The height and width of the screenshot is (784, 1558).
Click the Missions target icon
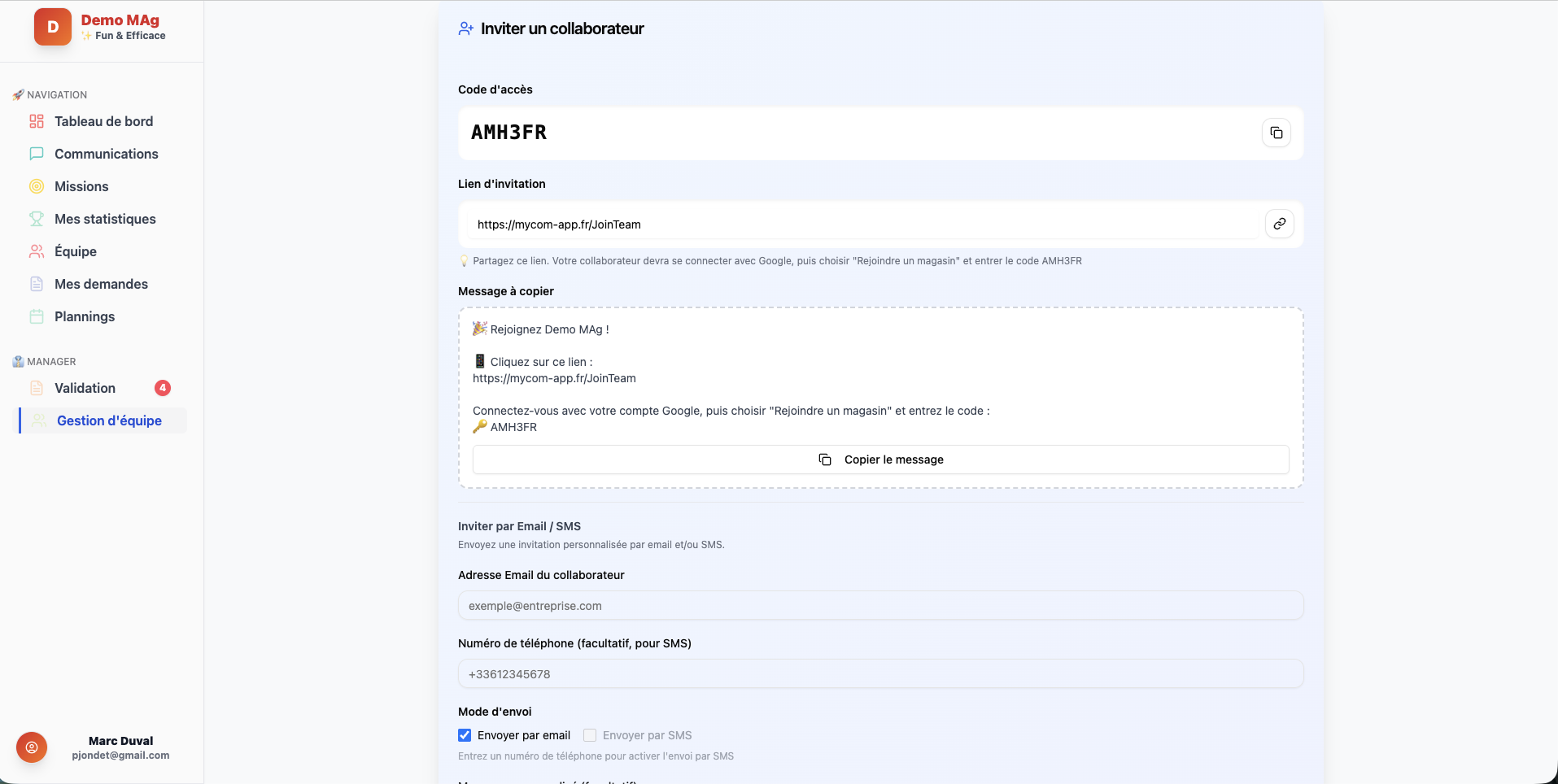click(37, 186)
